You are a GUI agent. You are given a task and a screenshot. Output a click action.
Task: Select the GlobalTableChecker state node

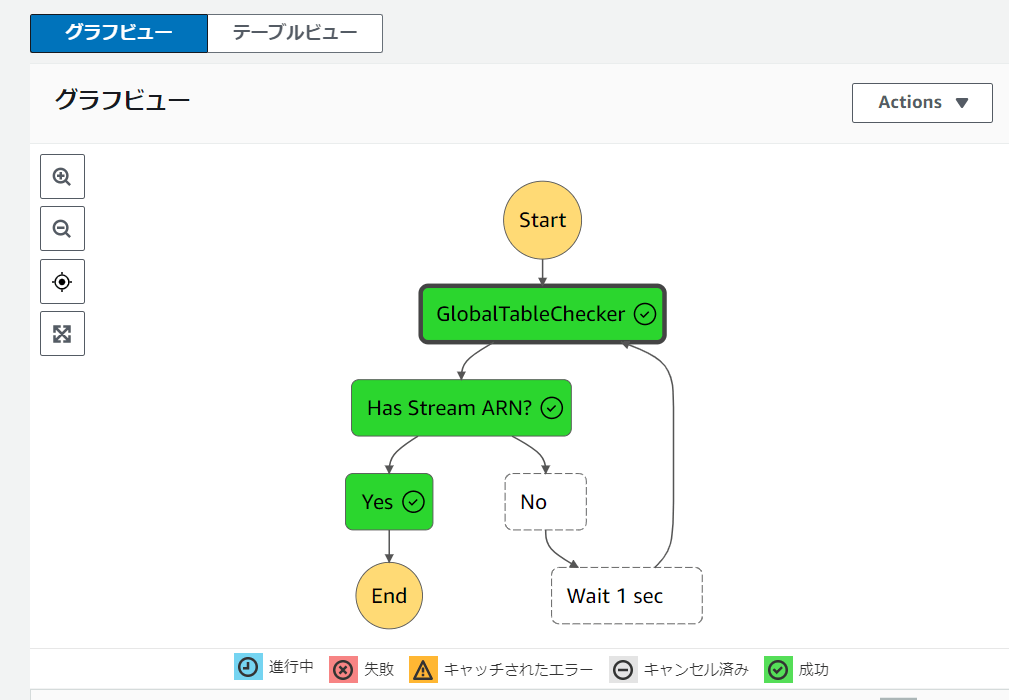(542, 314)
